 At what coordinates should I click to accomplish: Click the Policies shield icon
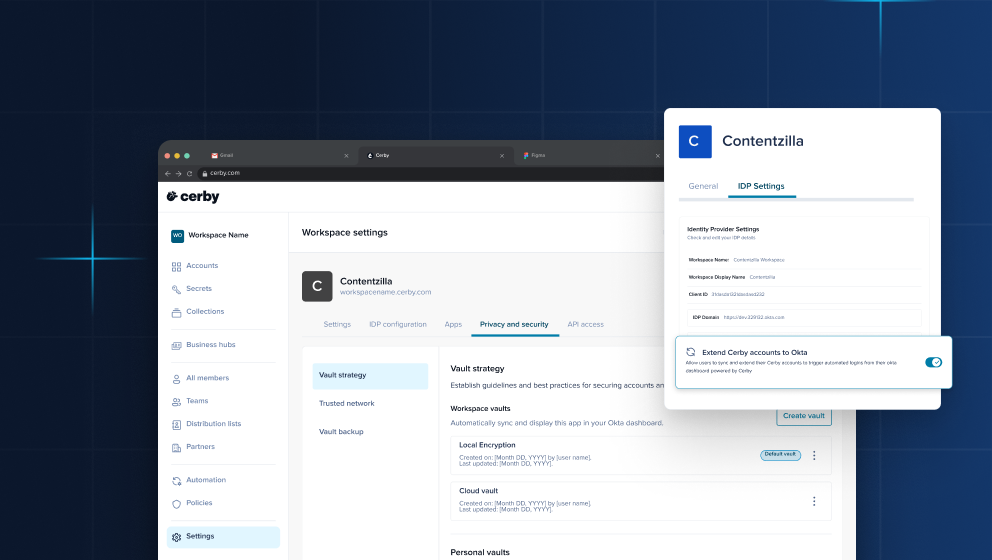click(x=177, y=503)
